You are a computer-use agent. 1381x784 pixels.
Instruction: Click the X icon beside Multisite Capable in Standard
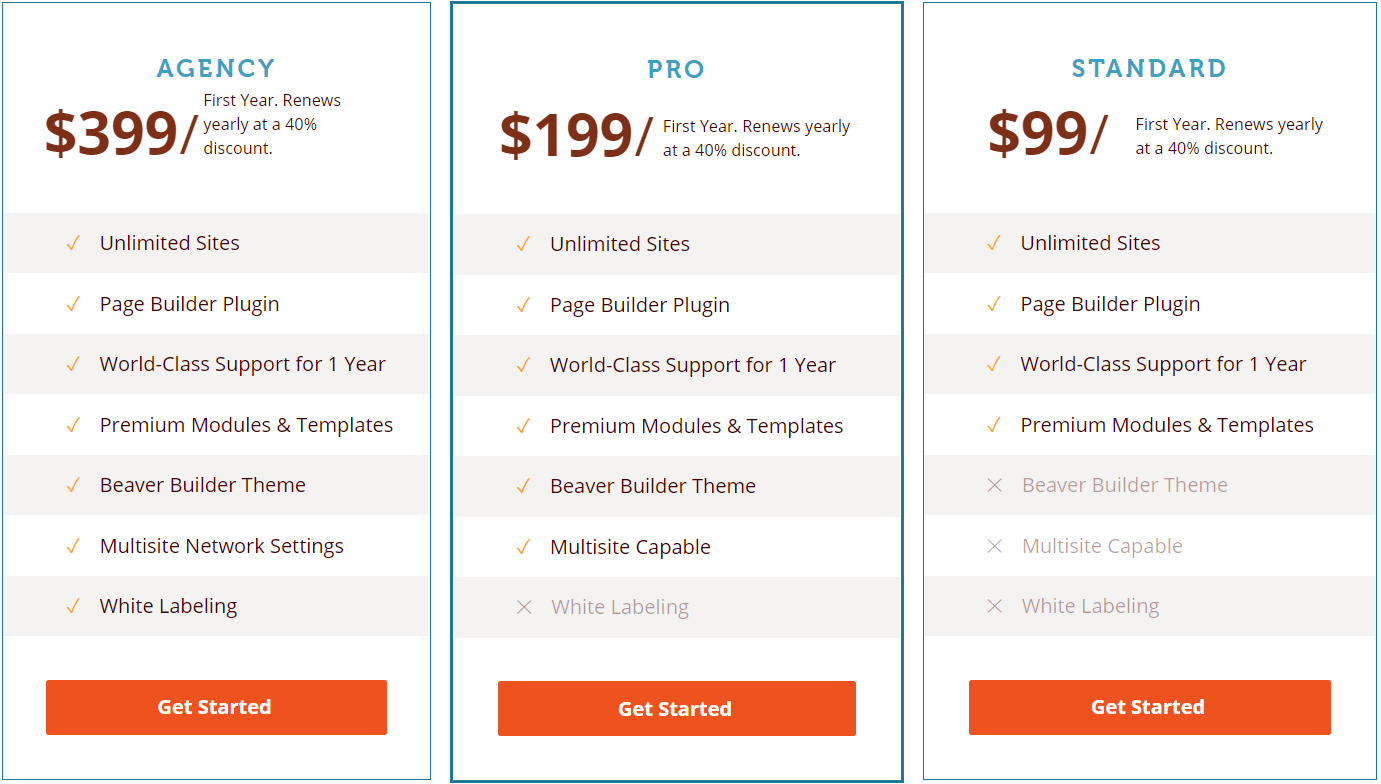pos(994,546)
